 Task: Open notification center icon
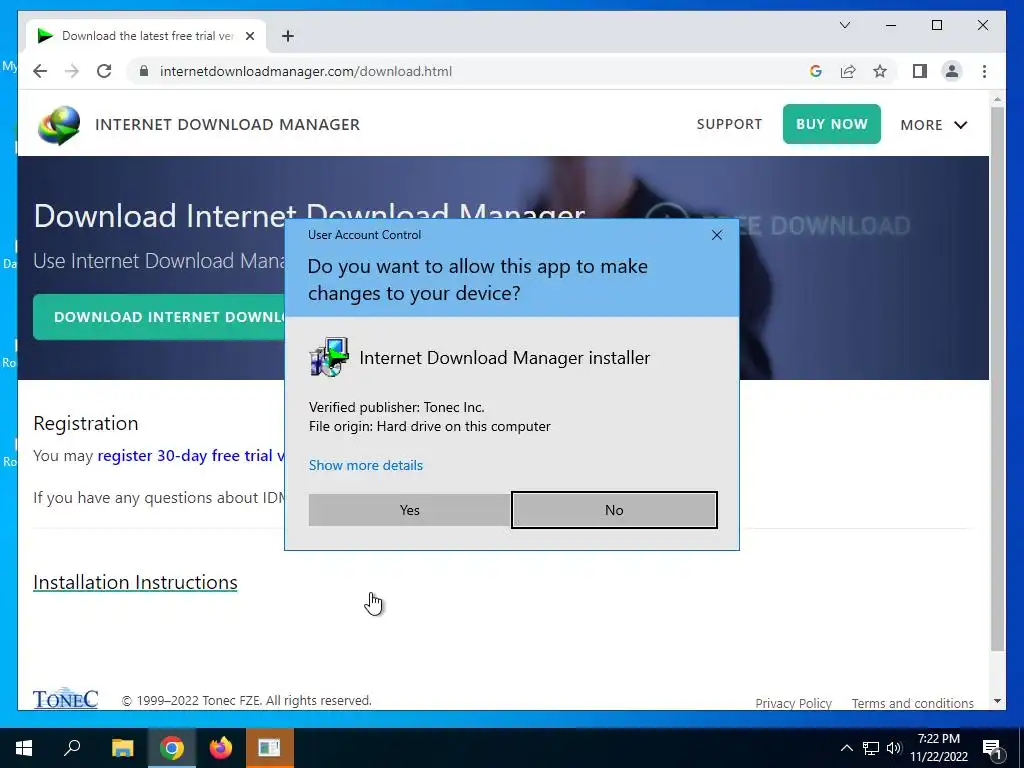click(992, 748)
